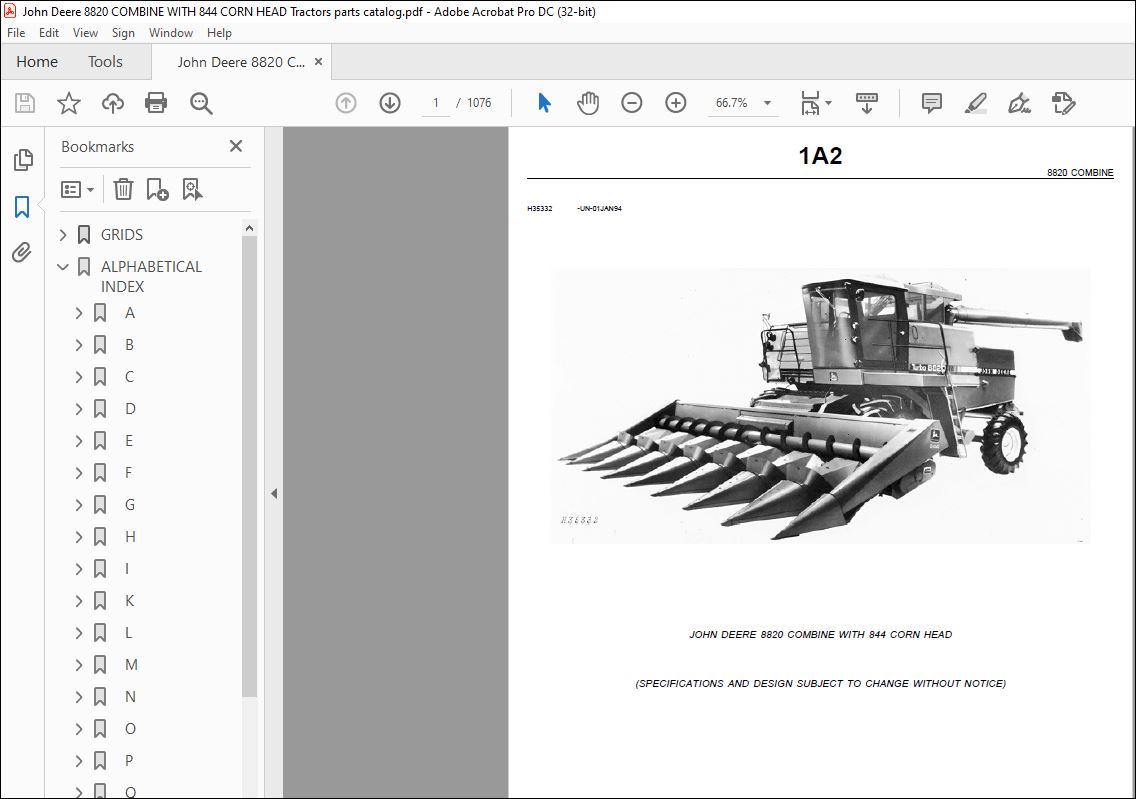The height and width of the screenshot is (799, 1136).
Task: Select the ALPHABETICAL INDEX bookmark label
Action: tap(151, 277)
